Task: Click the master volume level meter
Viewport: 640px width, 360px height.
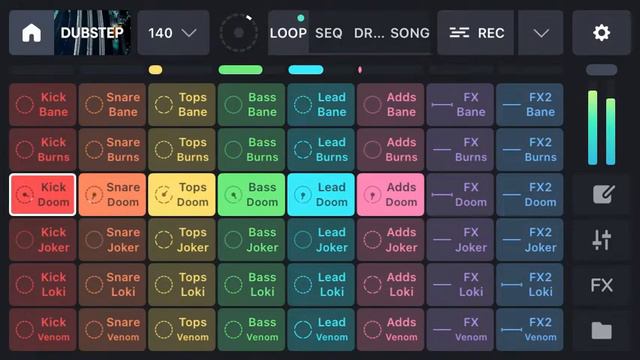Action: tap(601, 127)
